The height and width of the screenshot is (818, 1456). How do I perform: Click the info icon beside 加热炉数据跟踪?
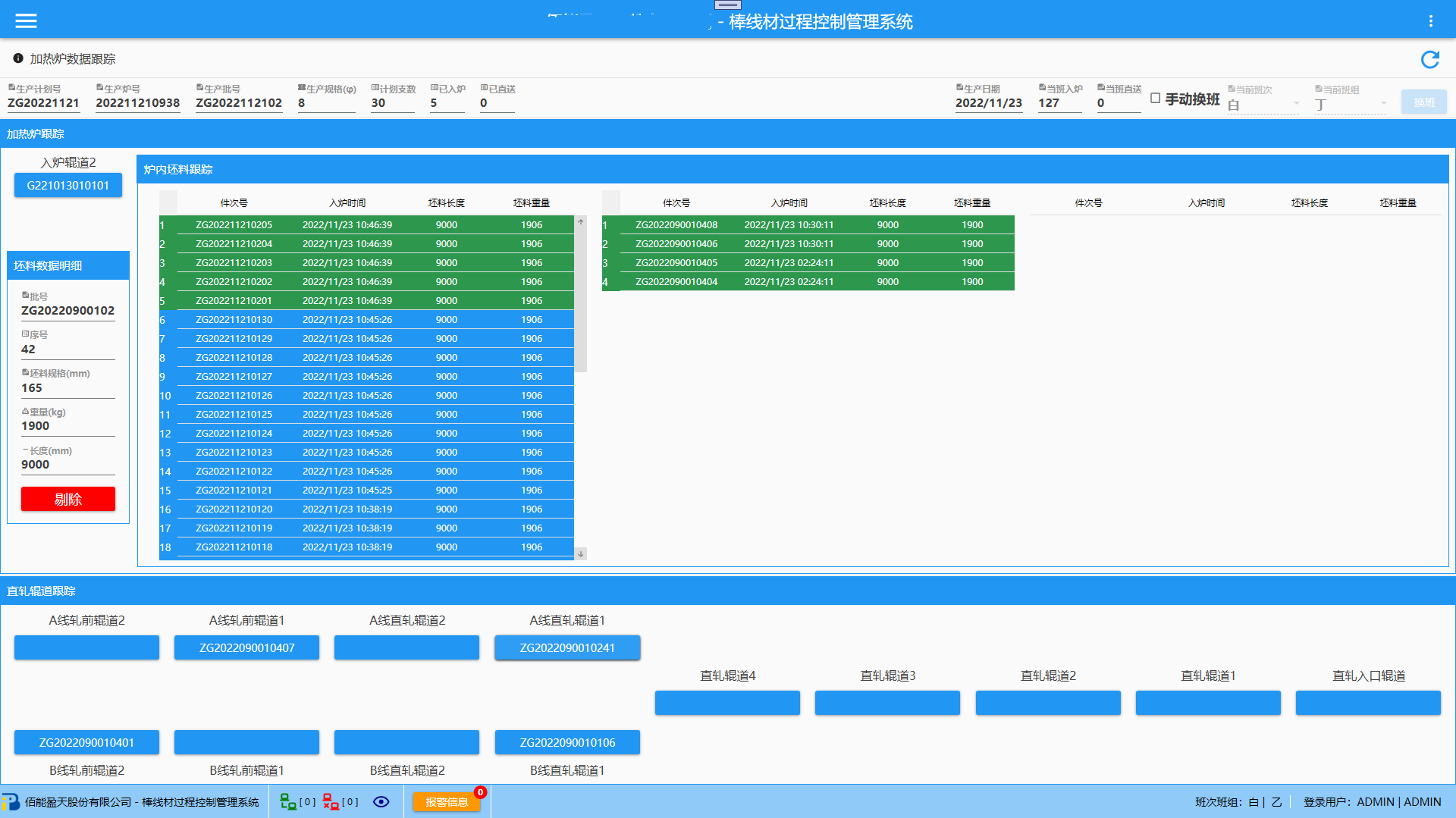[x=18, y=58]
